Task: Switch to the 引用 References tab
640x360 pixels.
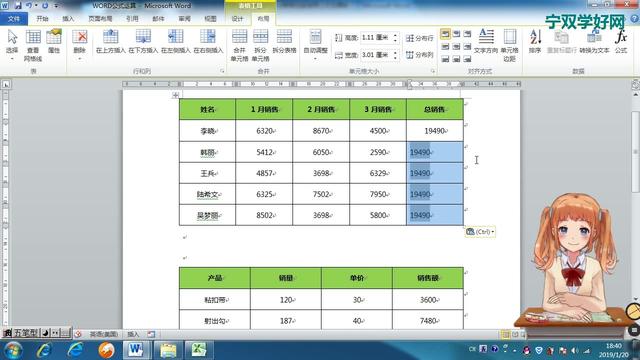Action: point(132,19)
